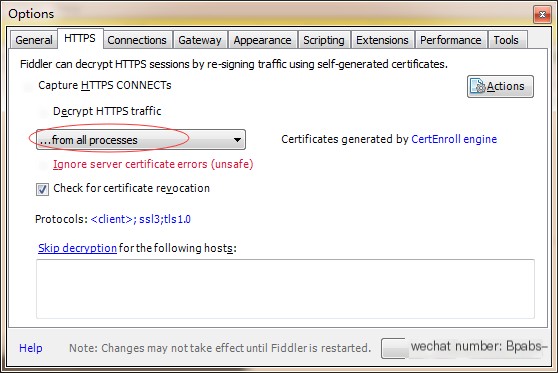Viewport: 558px width, 373px height.
Task: Enable Decrypt HTTPS traffic checkbox
Action: pyautogui.click(x=43, y=112)
